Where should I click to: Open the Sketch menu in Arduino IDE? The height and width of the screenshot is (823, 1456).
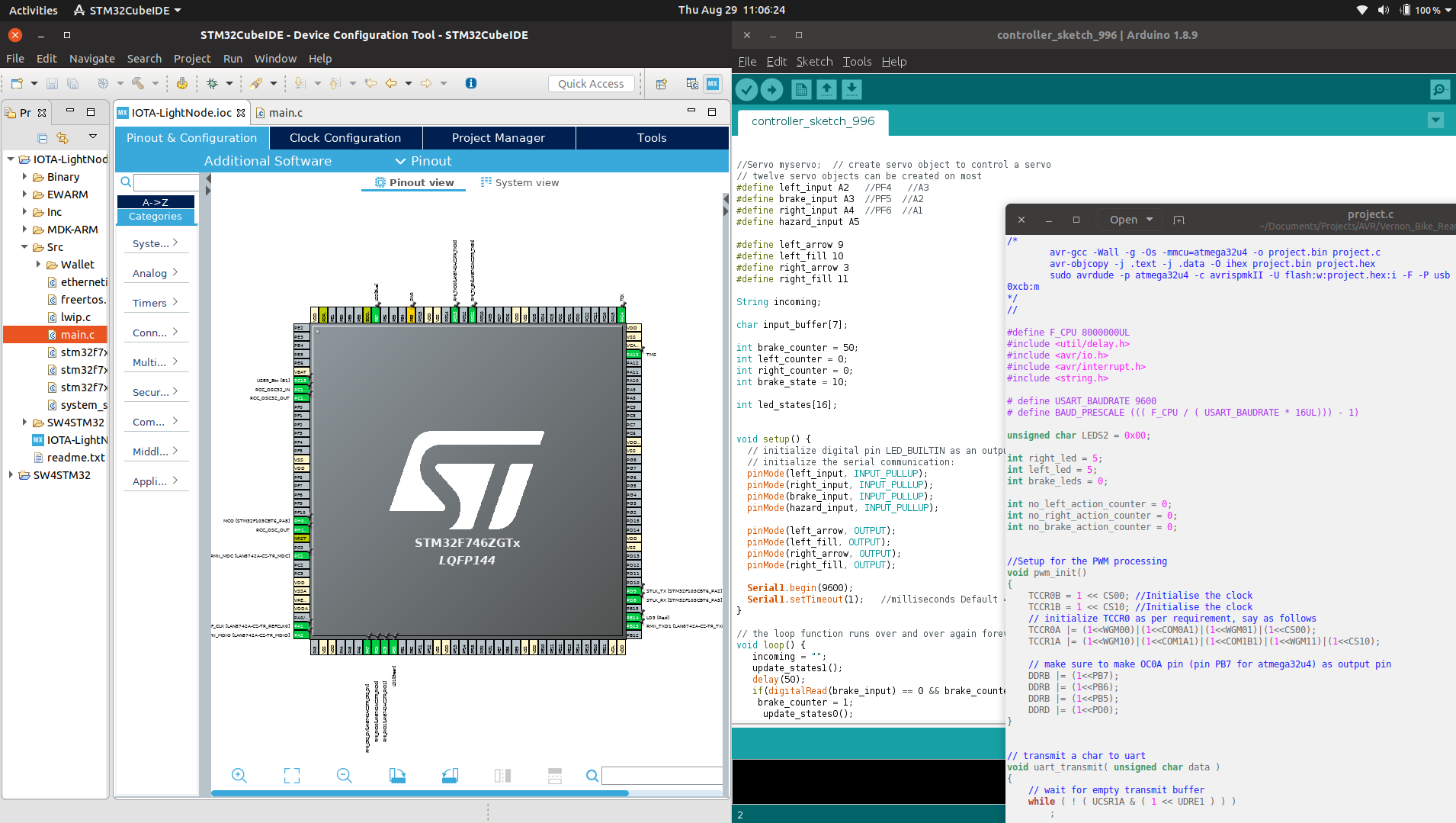coord(815,62)
